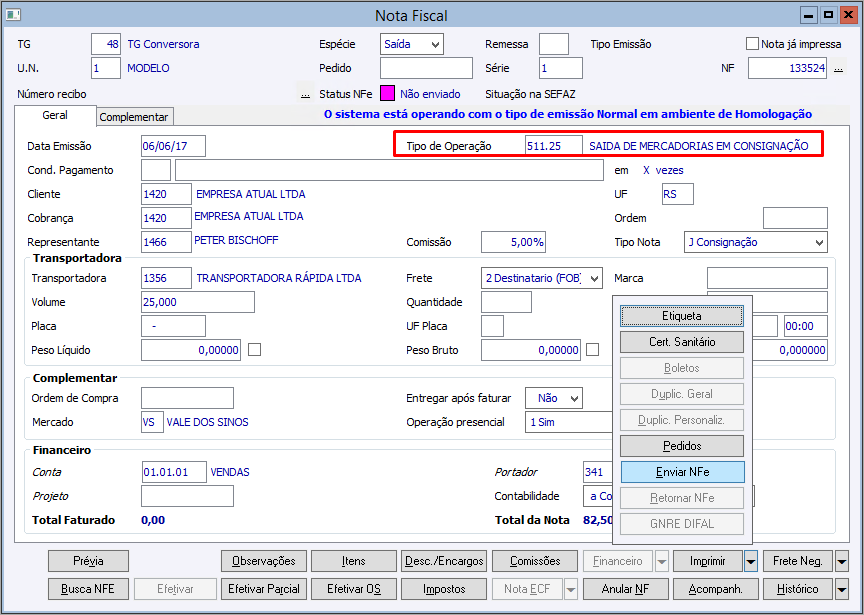Screen dimensions: 864x615
Task: Choose Etiqueta in the print popup menu
Action: click(x=682, y=316)
